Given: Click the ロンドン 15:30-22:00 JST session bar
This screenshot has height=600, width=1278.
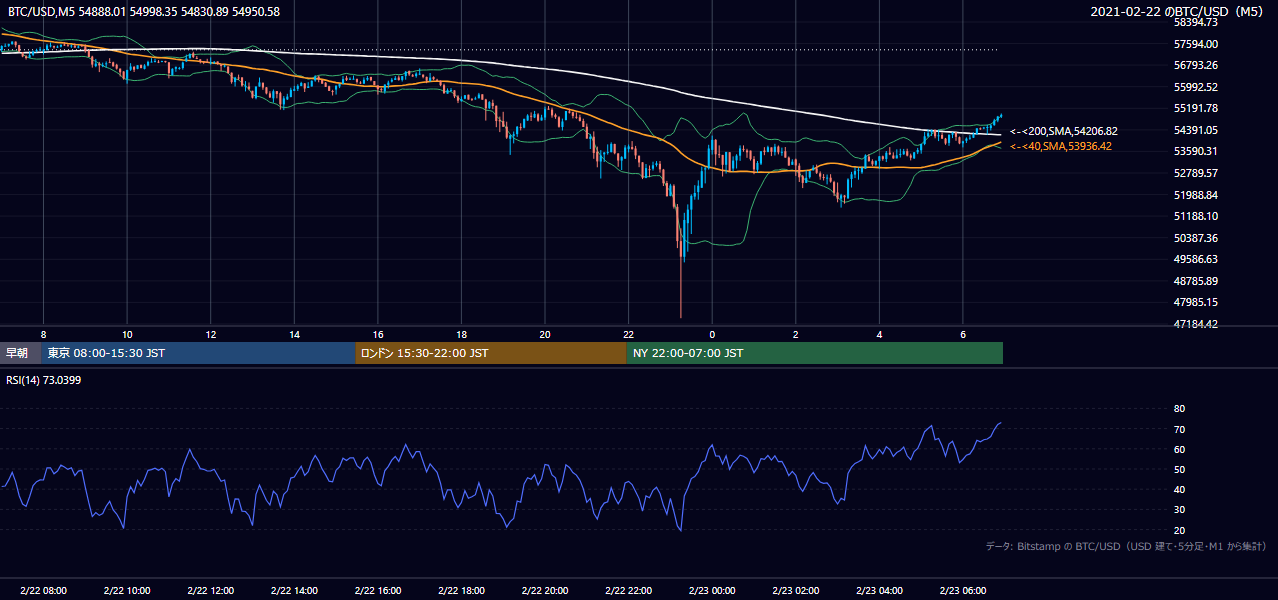Looking at the screenshot, I should (x=490, y=353).
